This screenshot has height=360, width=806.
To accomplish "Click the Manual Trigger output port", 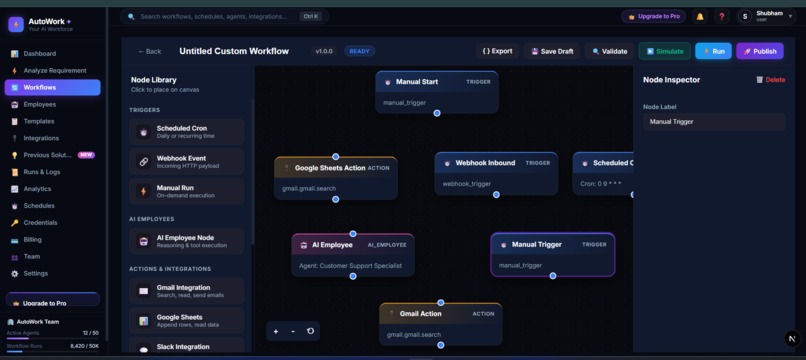I will 553,276.
